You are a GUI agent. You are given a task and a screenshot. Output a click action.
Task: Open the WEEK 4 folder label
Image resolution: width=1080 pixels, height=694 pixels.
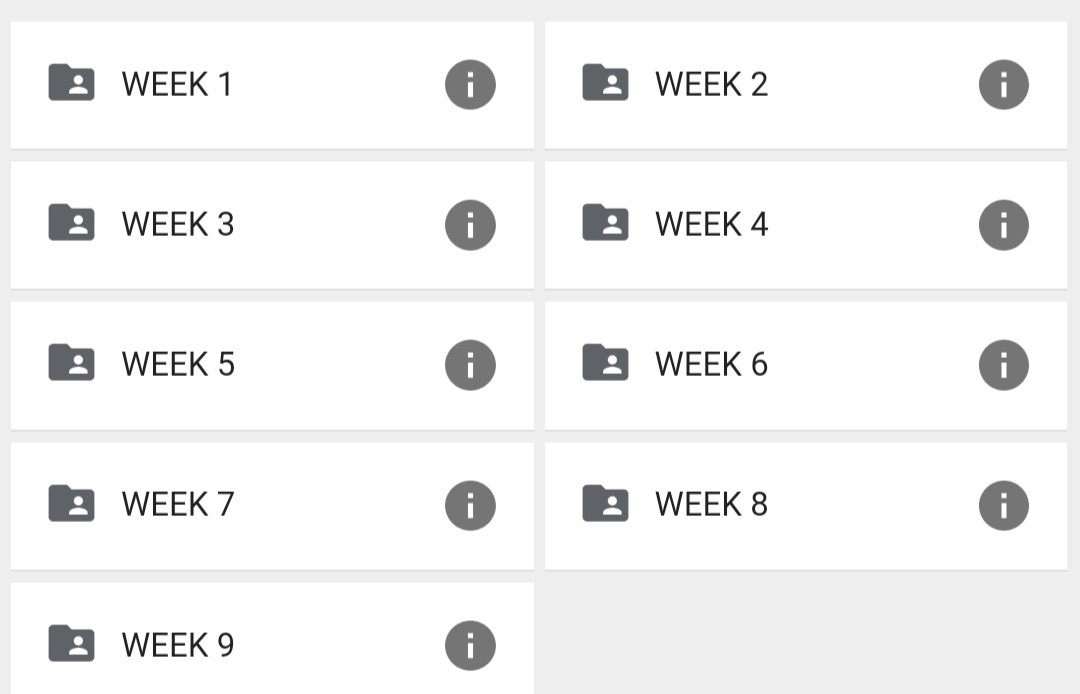[712, 224]
